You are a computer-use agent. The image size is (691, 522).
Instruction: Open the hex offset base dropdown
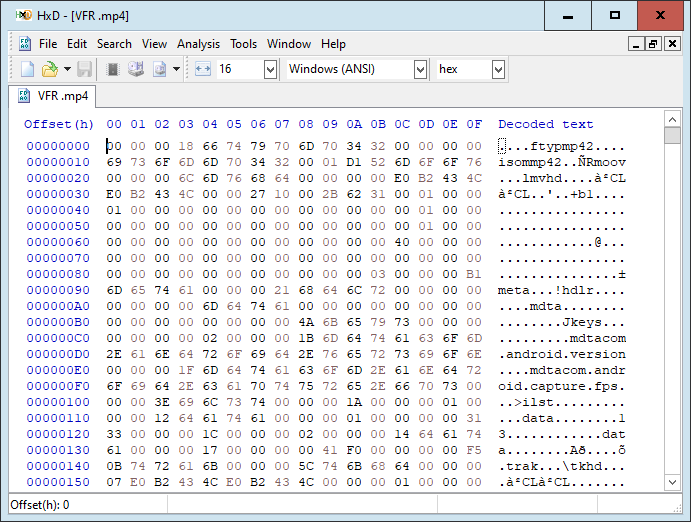pyautogui.click(x=498, y=70)
